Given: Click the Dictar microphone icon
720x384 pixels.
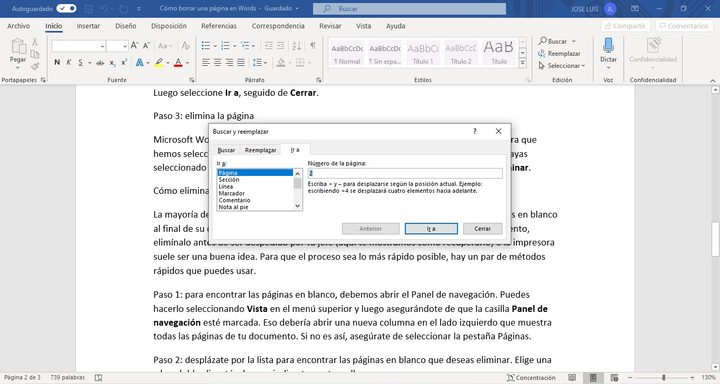Looking at the screenshot, I should tap(608, 46).
